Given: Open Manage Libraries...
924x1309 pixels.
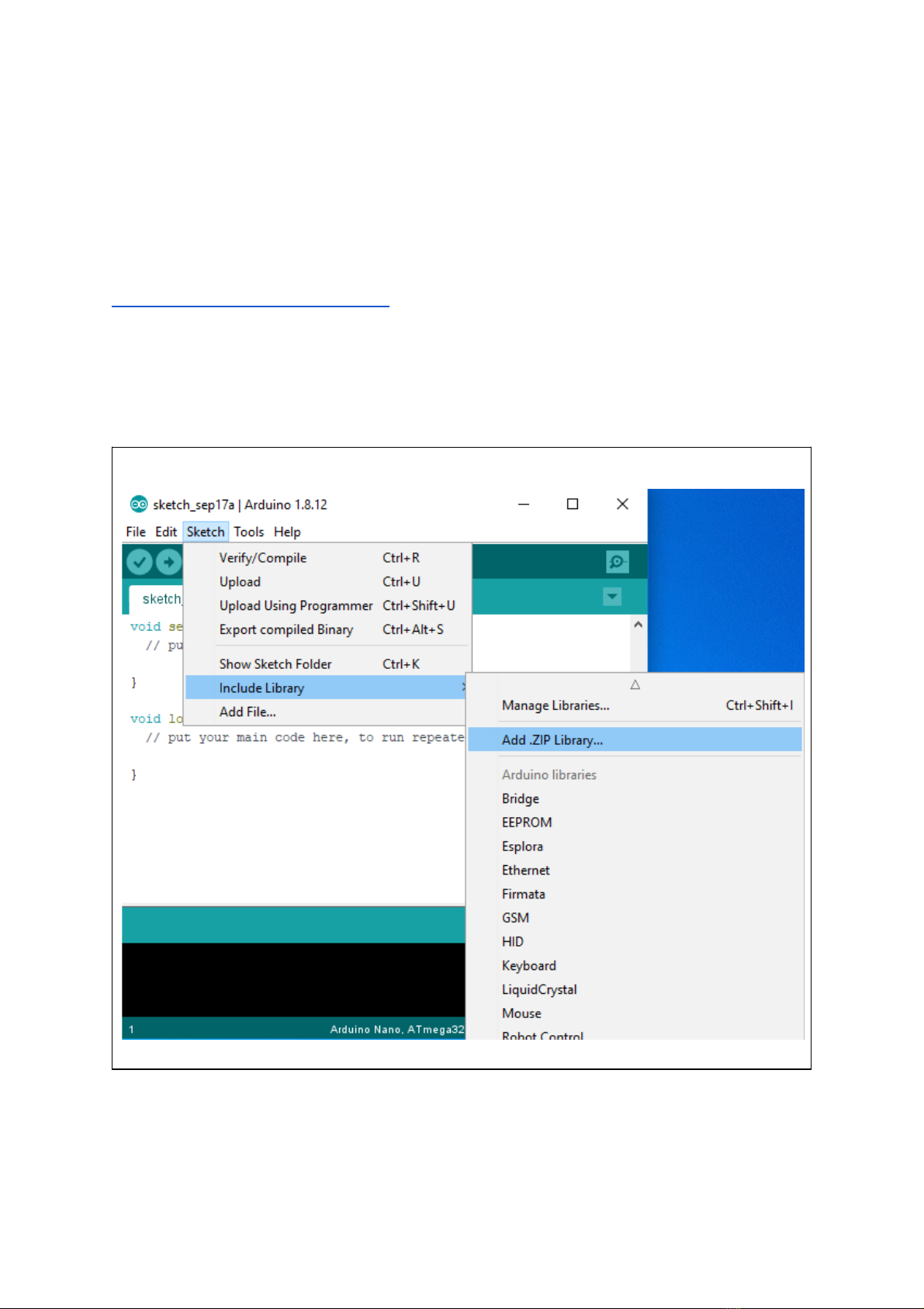Looking at the screenshot, I should [635, 705].
